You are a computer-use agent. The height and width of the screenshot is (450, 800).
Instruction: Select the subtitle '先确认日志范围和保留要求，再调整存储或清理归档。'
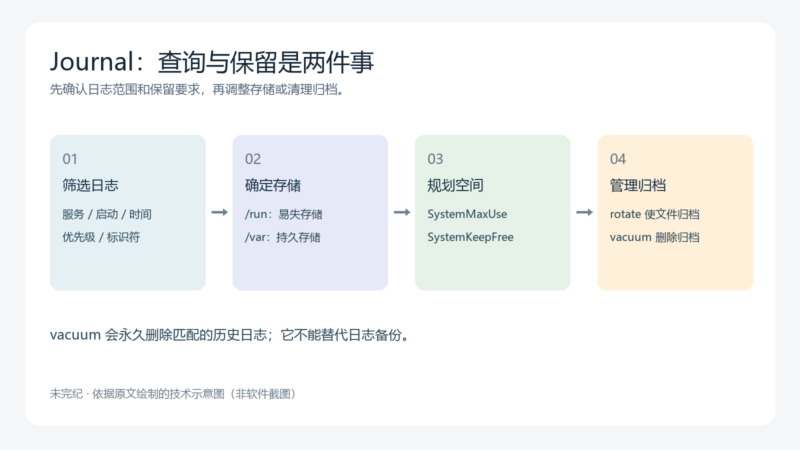tap(198, 90)
